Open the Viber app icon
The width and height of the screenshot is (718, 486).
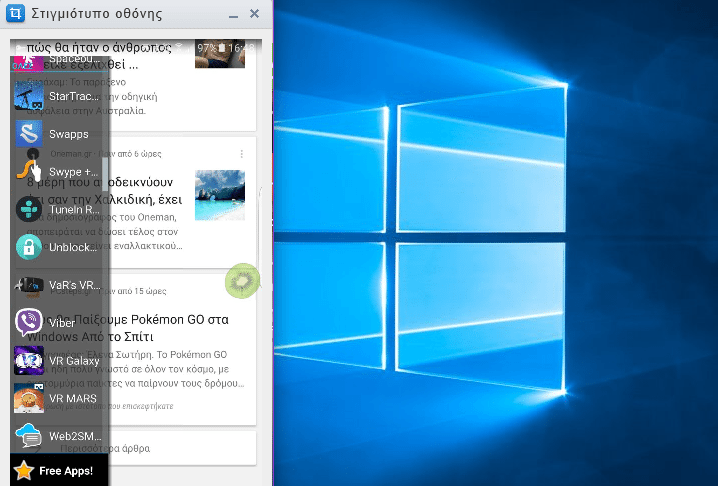(29, 322)
